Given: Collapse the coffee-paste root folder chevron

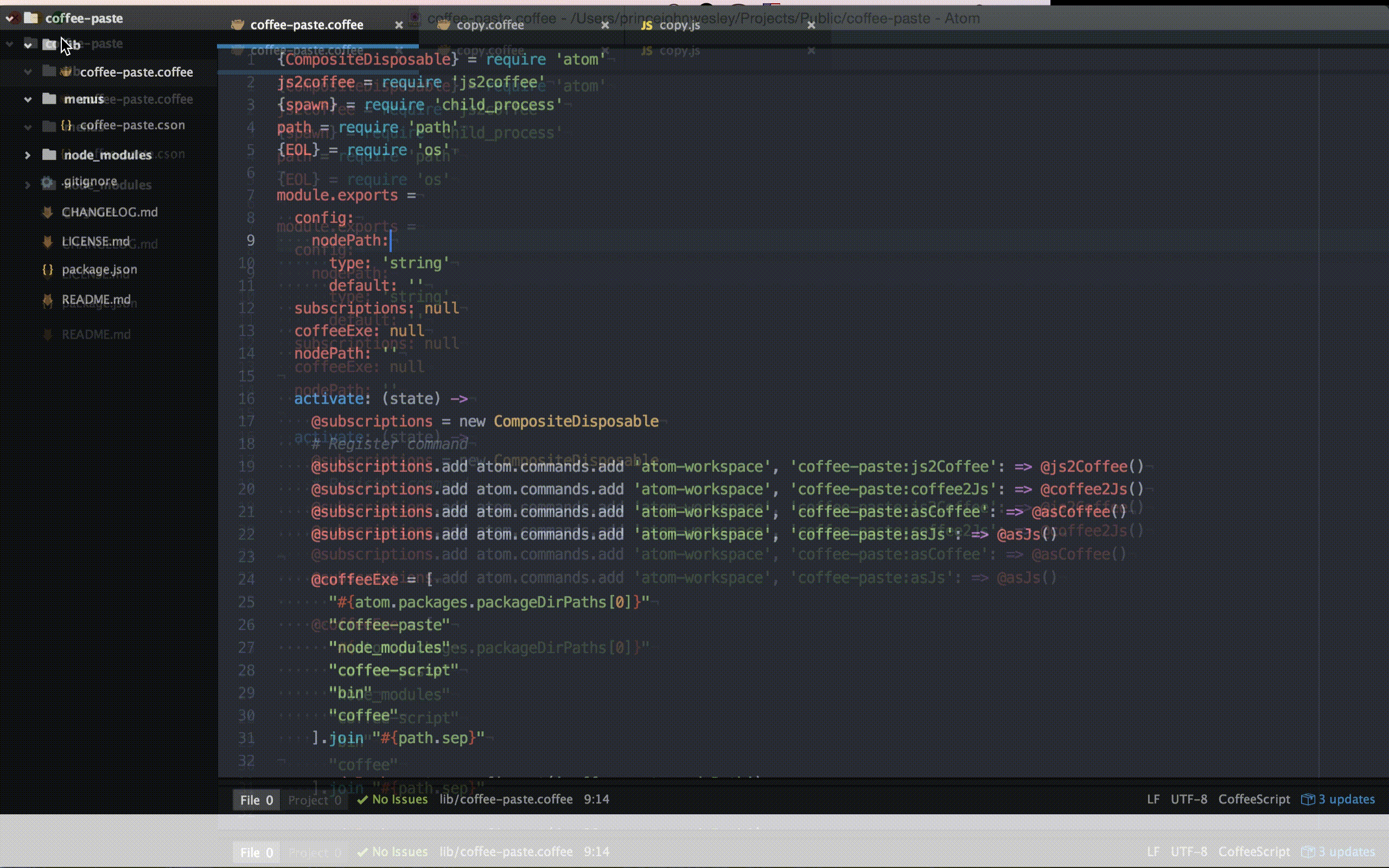Looking at the screenshot, I should tap(10, 18).
